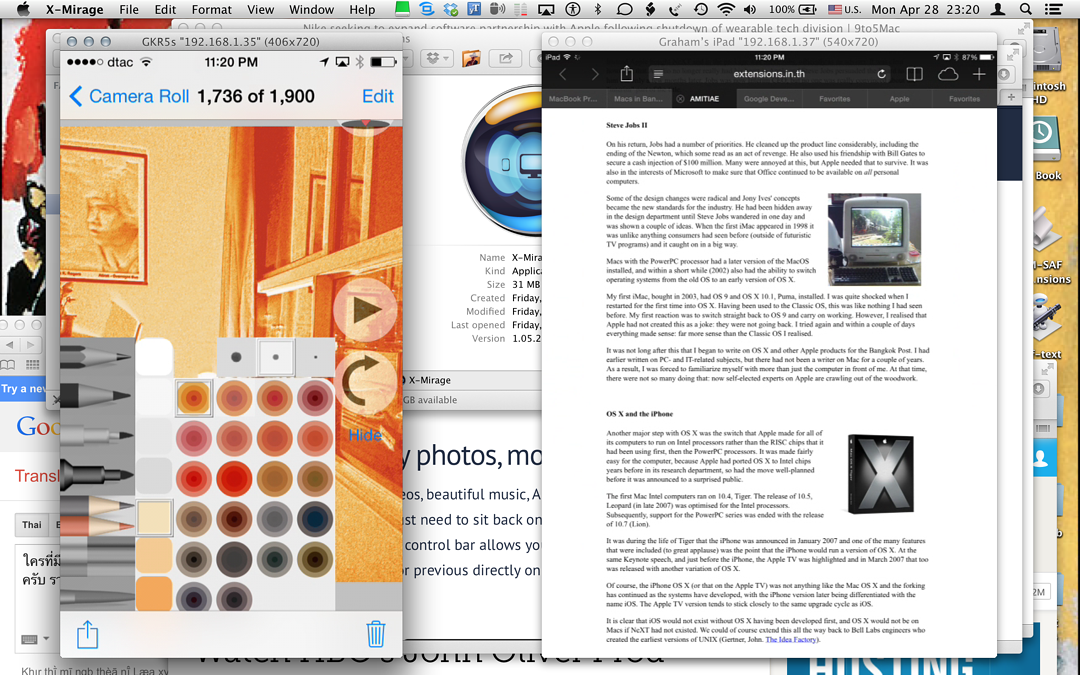Choose the highlighted cream square swatch

154,518
